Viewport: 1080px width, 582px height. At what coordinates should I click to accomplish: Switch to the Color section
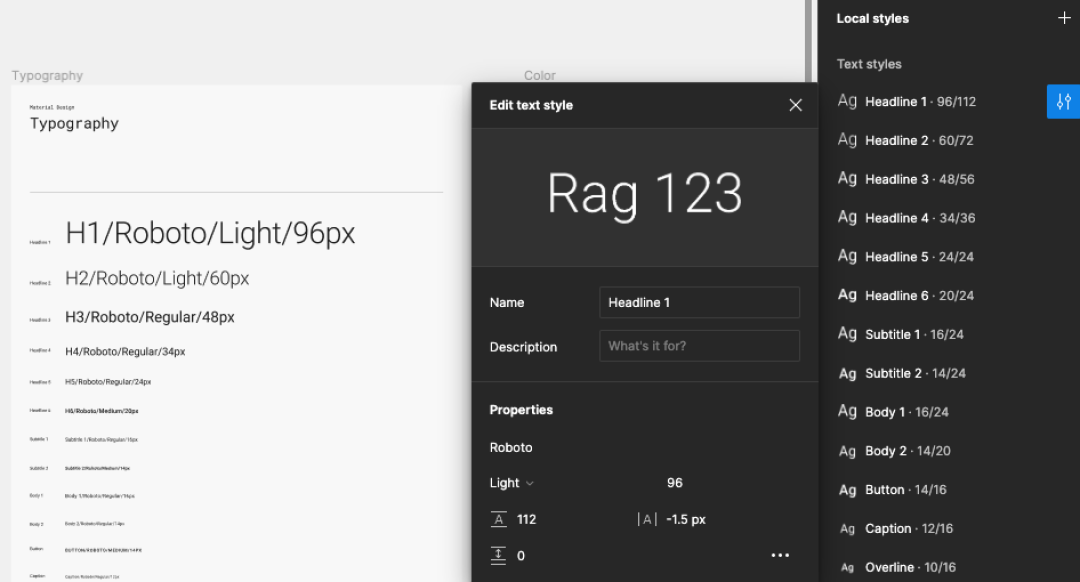[539, 75]
